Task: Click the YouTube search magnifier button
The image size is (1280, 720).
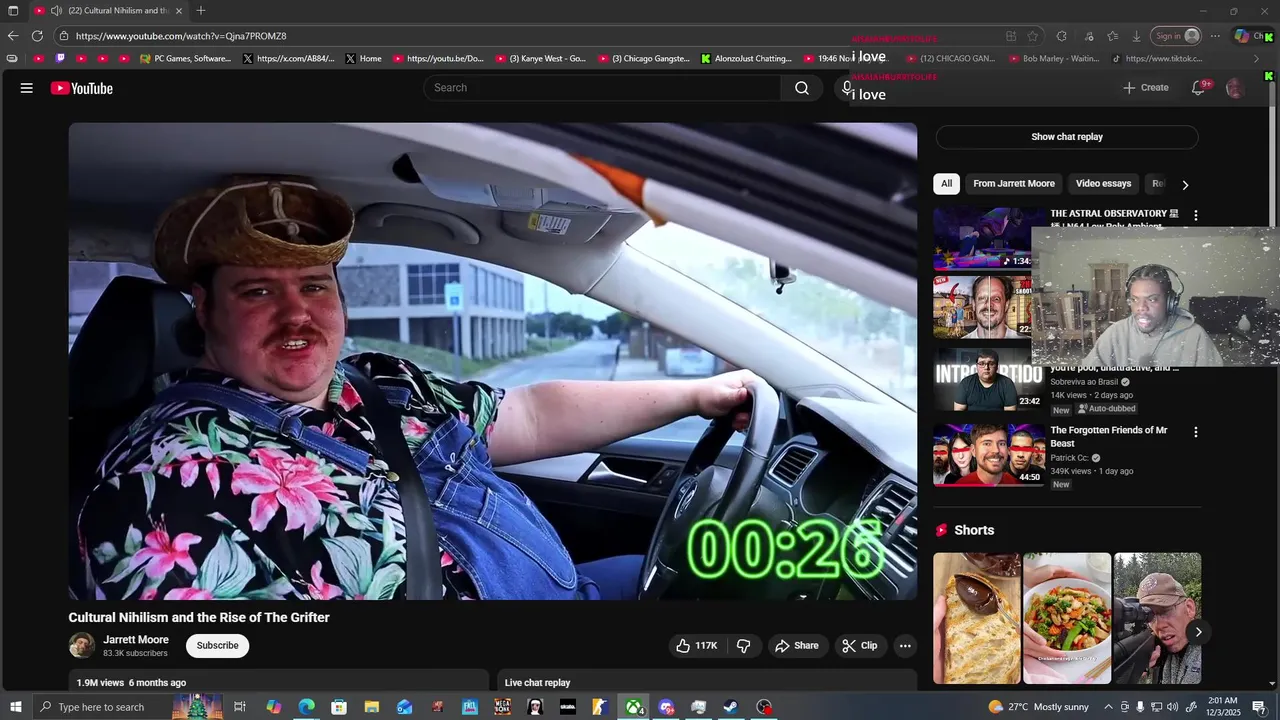Action: (802, 88)
